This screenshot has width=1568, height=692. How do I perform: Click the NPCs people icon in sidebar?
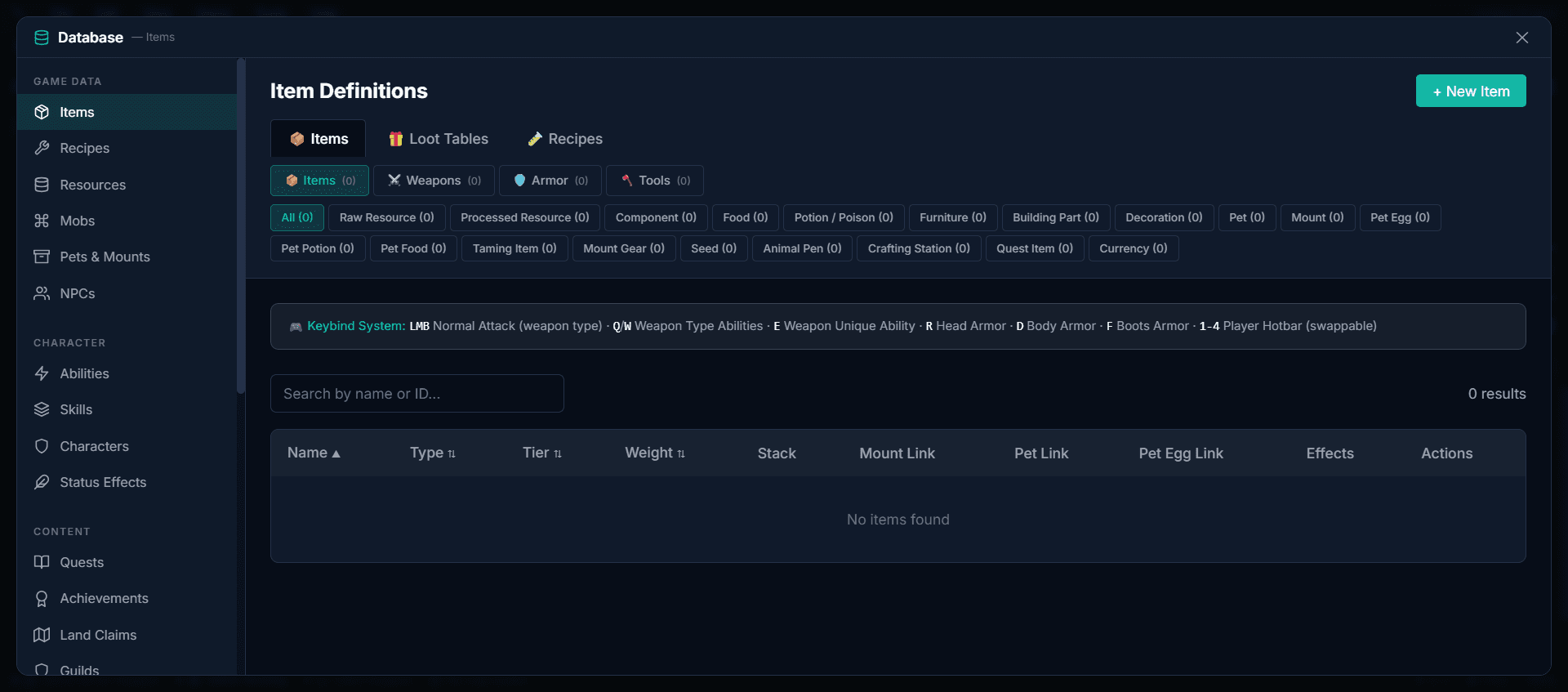coord(42,293)
